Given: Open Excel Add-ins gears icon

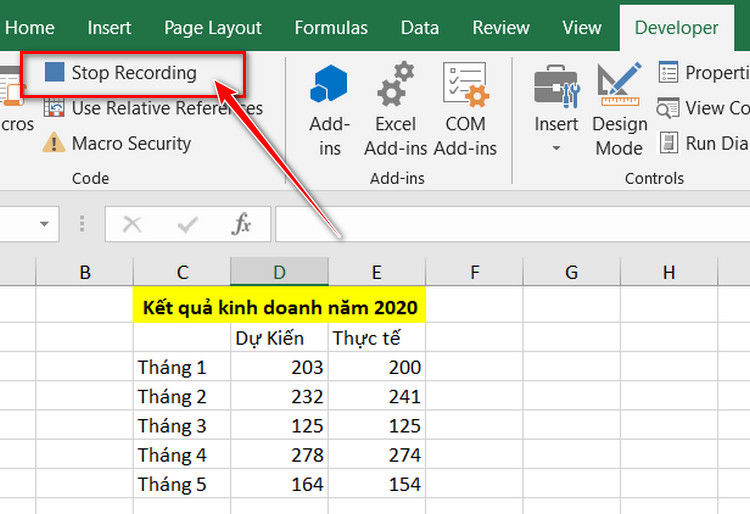Looking at the screenshot, I should click(x=396, y=84).
